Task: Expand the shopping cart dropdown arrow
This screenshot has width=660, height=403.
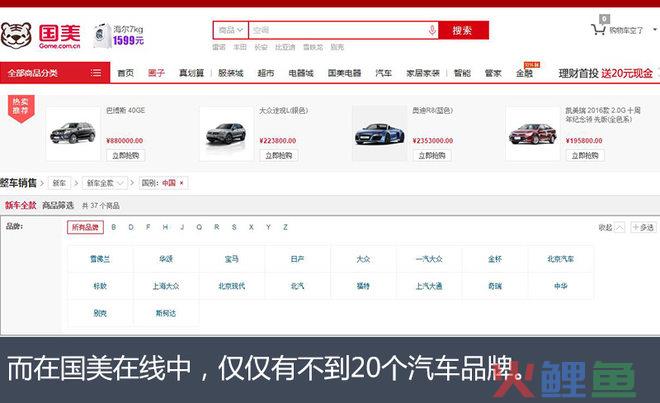Action: [x=655, y=29]
